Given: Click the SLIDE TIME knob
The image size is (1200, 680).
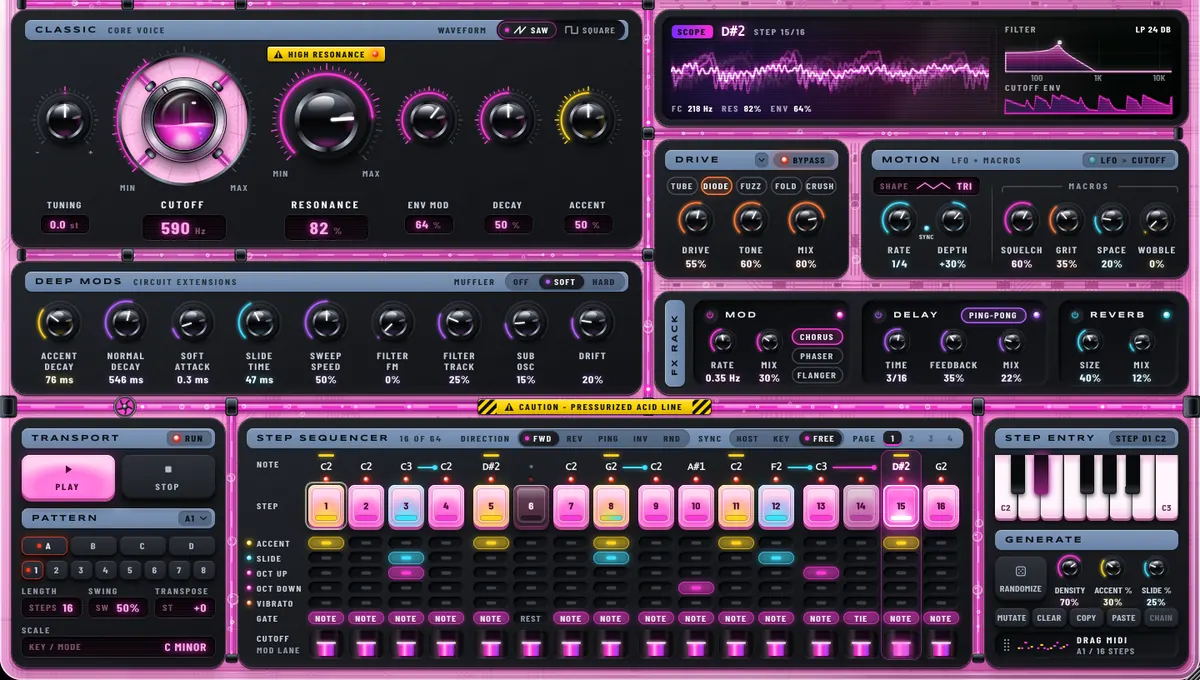Looking at the screenshot, I should [x=258, y=322].
